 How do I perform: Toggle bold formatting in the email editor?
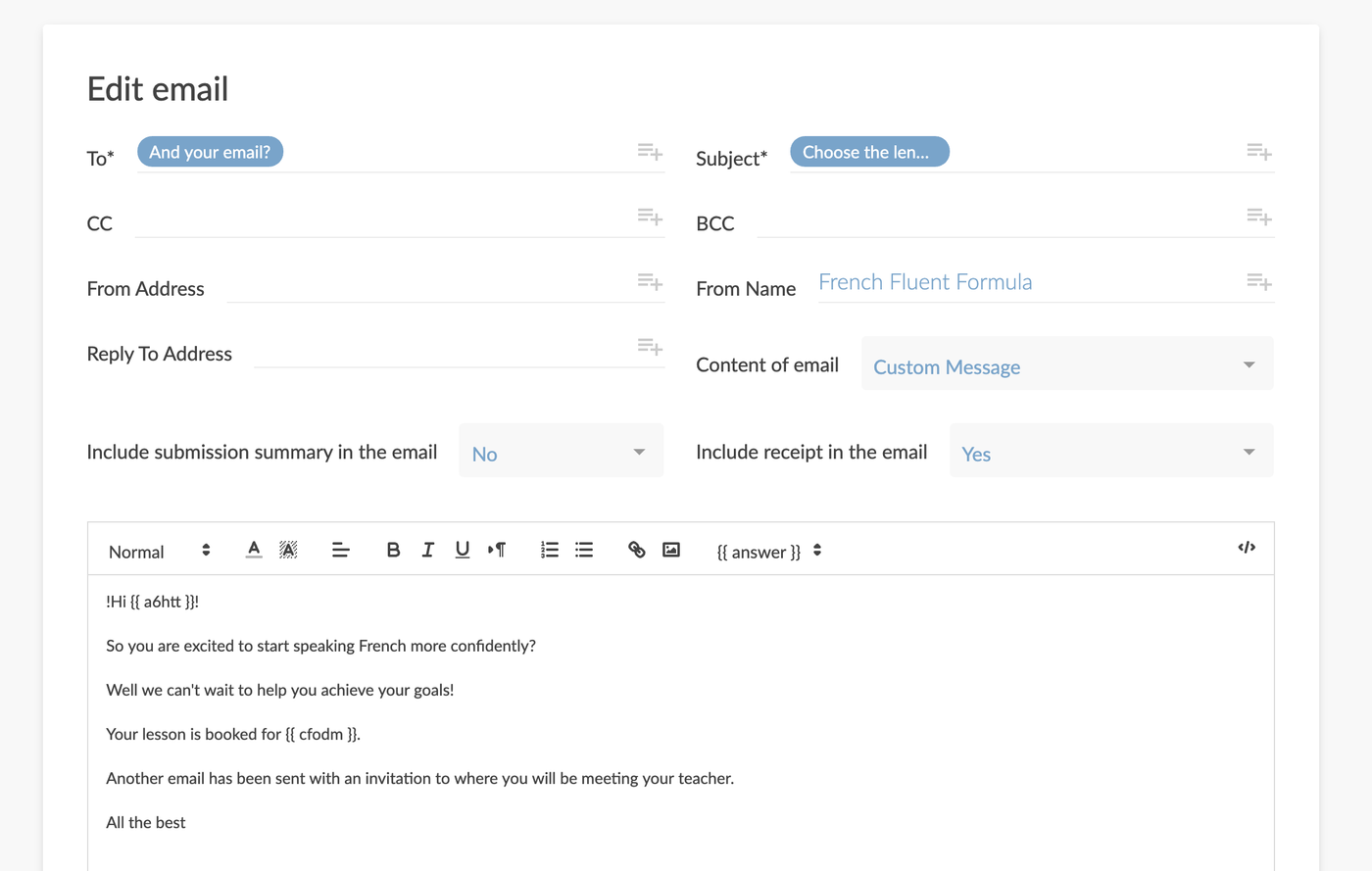(393, 550)
